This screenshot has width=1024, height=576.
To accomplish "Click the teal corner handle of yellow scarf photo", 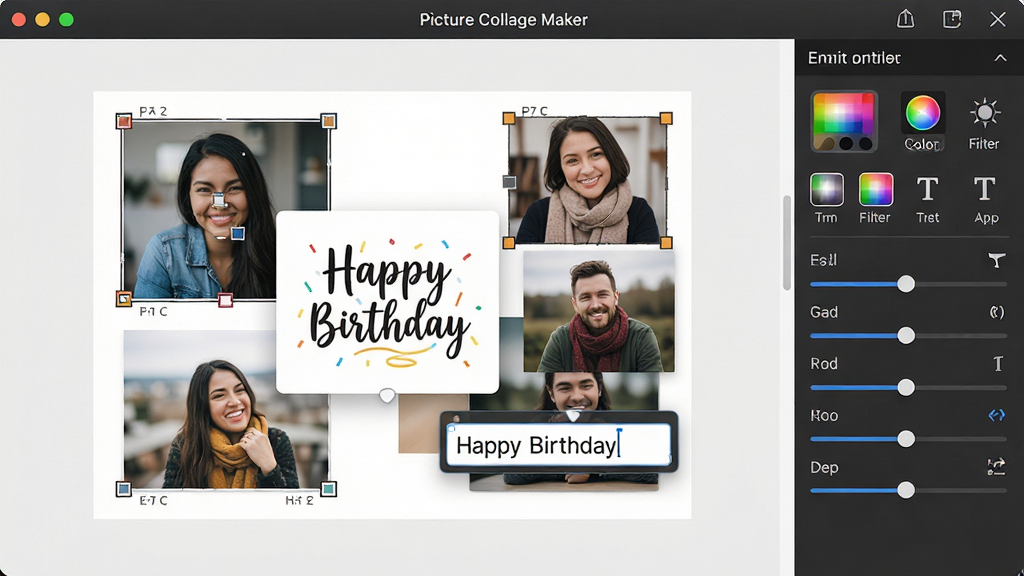I will pyautogui.click(x=328, y=489).
